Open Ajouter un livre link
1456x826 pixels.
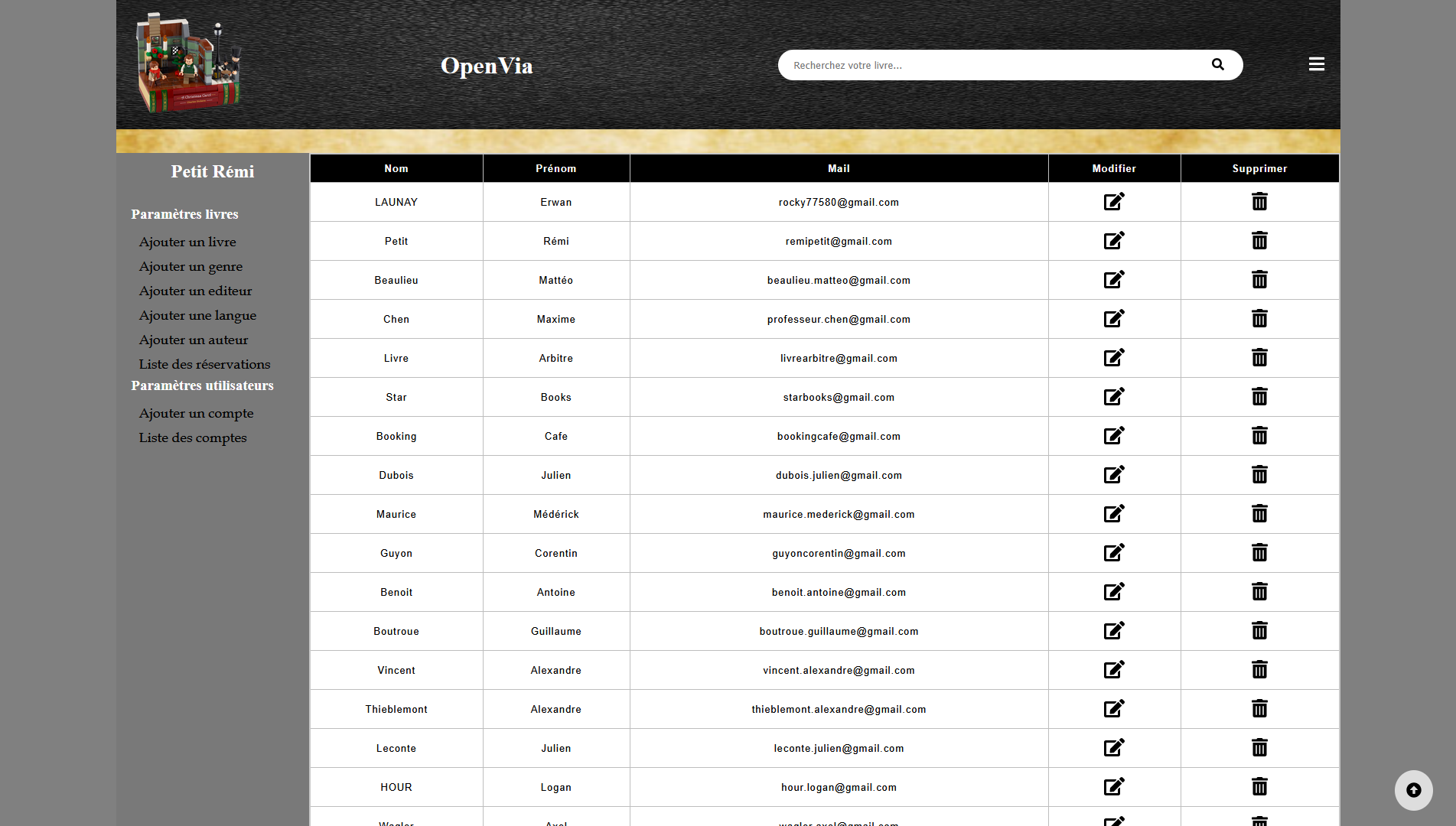187,242
